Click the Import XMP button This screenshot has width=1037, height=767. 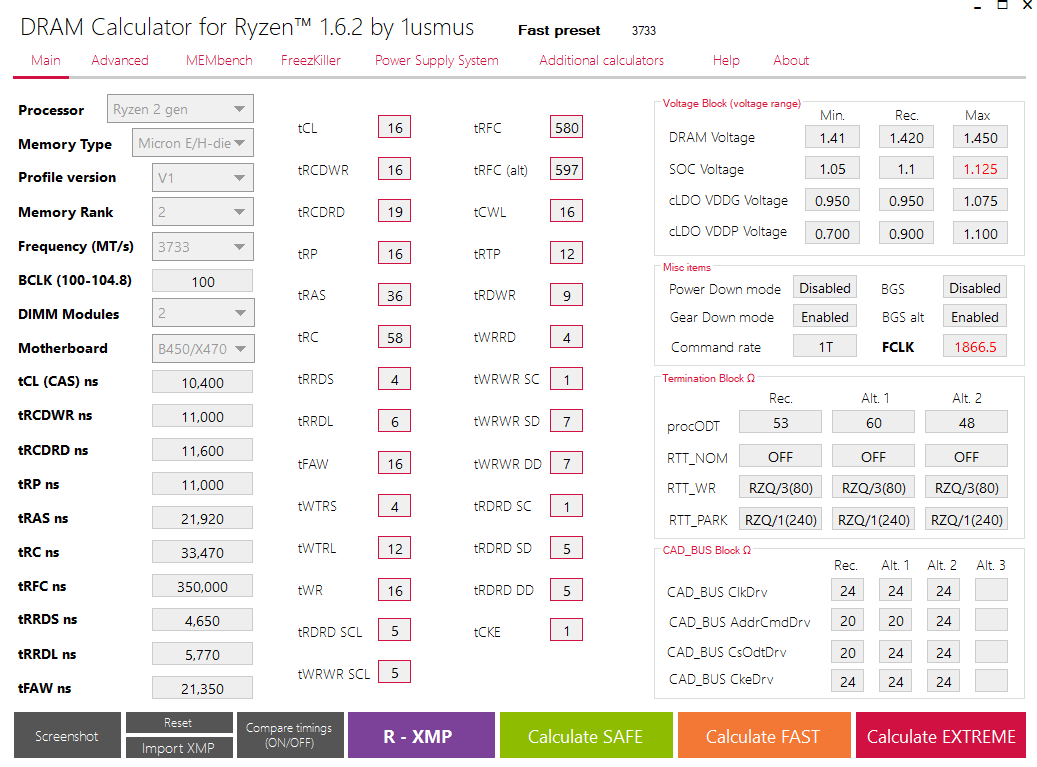179,748
